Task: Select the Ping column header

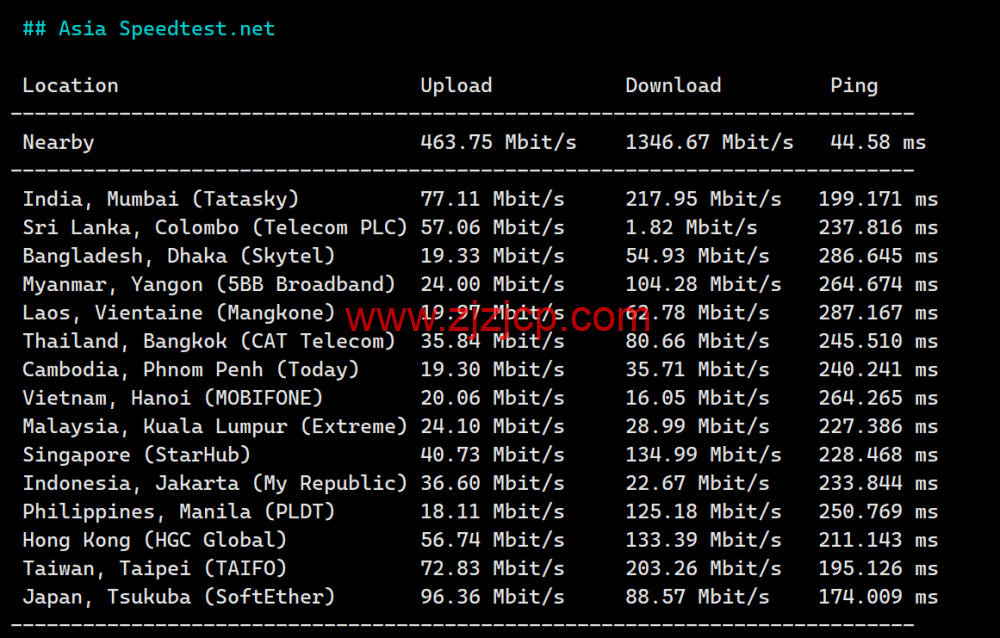Action: (x=854, y=85)
